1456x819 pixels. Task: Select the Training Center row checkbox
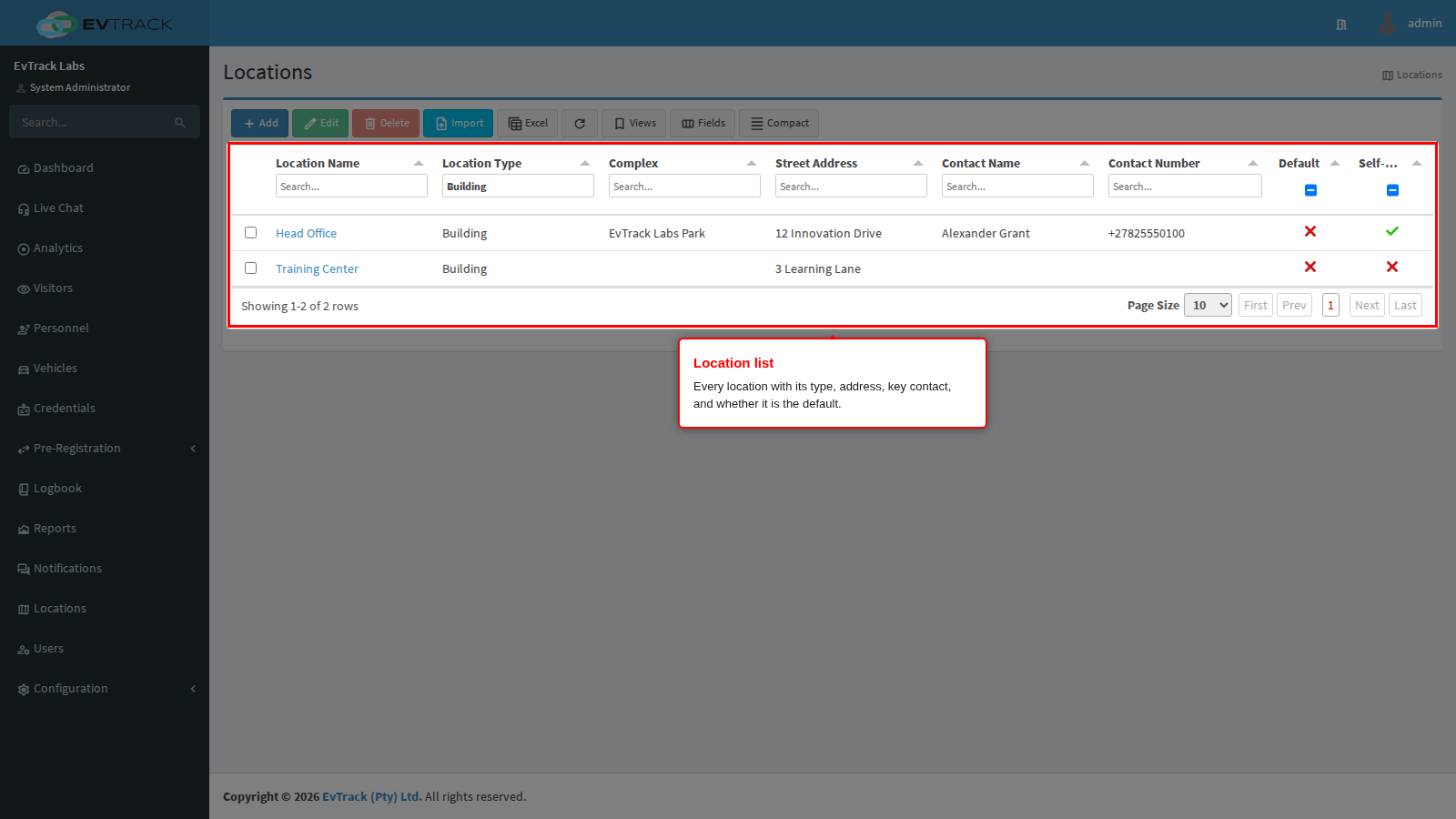click(250, 268)
